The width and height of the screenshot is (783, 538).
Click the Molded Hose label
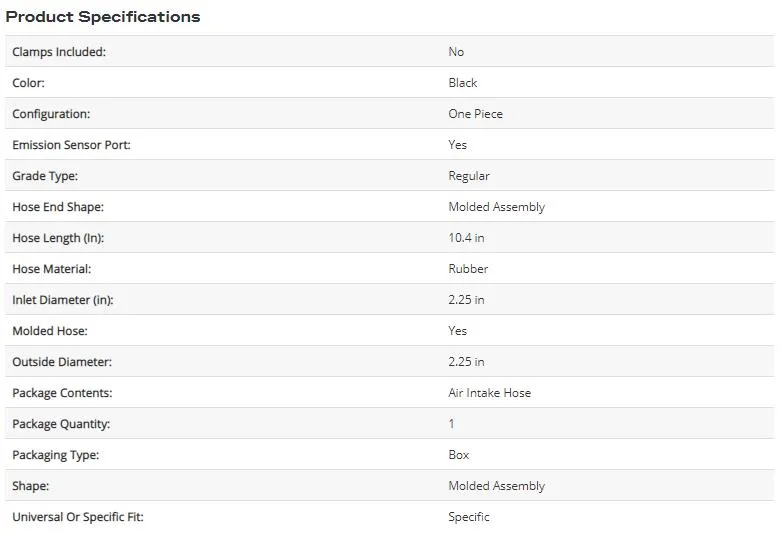click(x=50, y=331)
